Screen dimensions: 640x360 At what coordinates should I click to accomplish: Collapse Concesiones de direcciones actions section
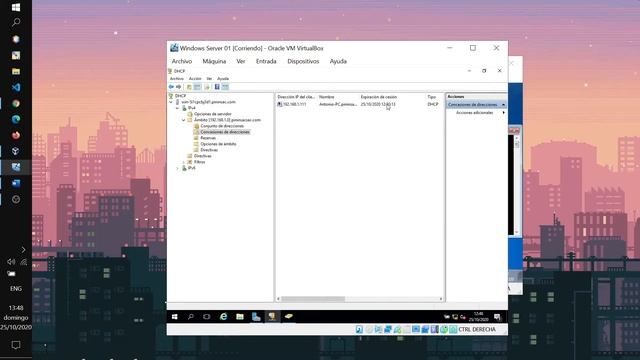click(x=503, y=105)
